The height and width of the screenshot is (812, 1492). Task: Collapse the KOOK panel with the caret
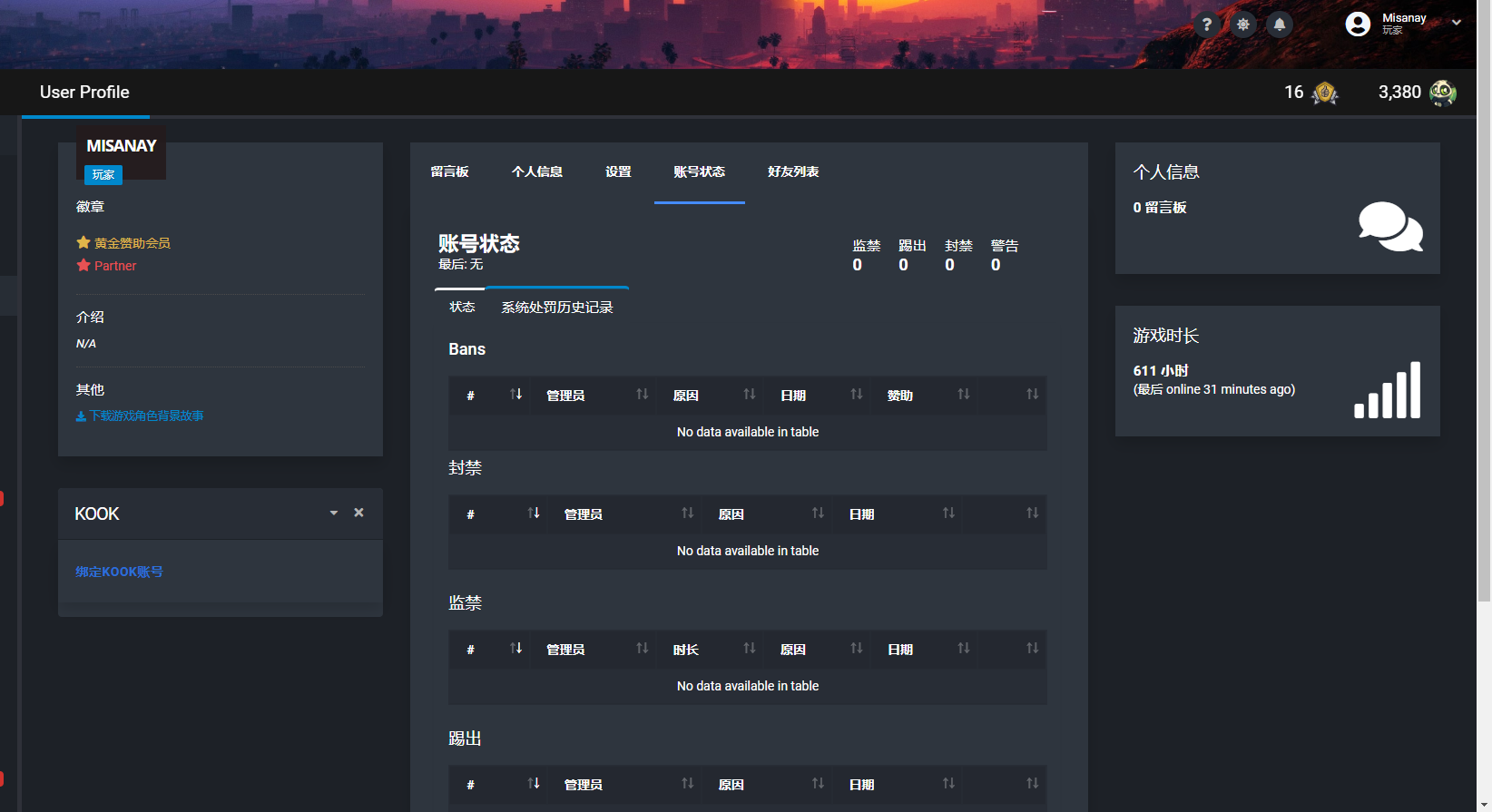click(x=333, y=513)
